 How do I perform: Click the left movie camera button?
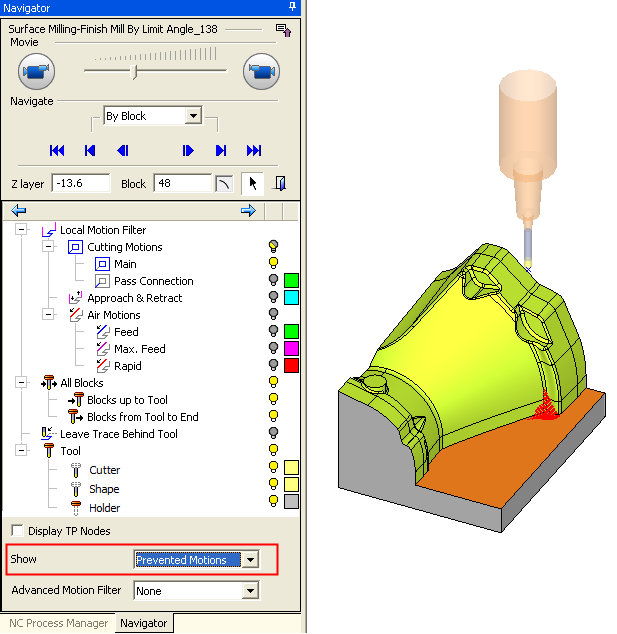[x=36, y=72]
